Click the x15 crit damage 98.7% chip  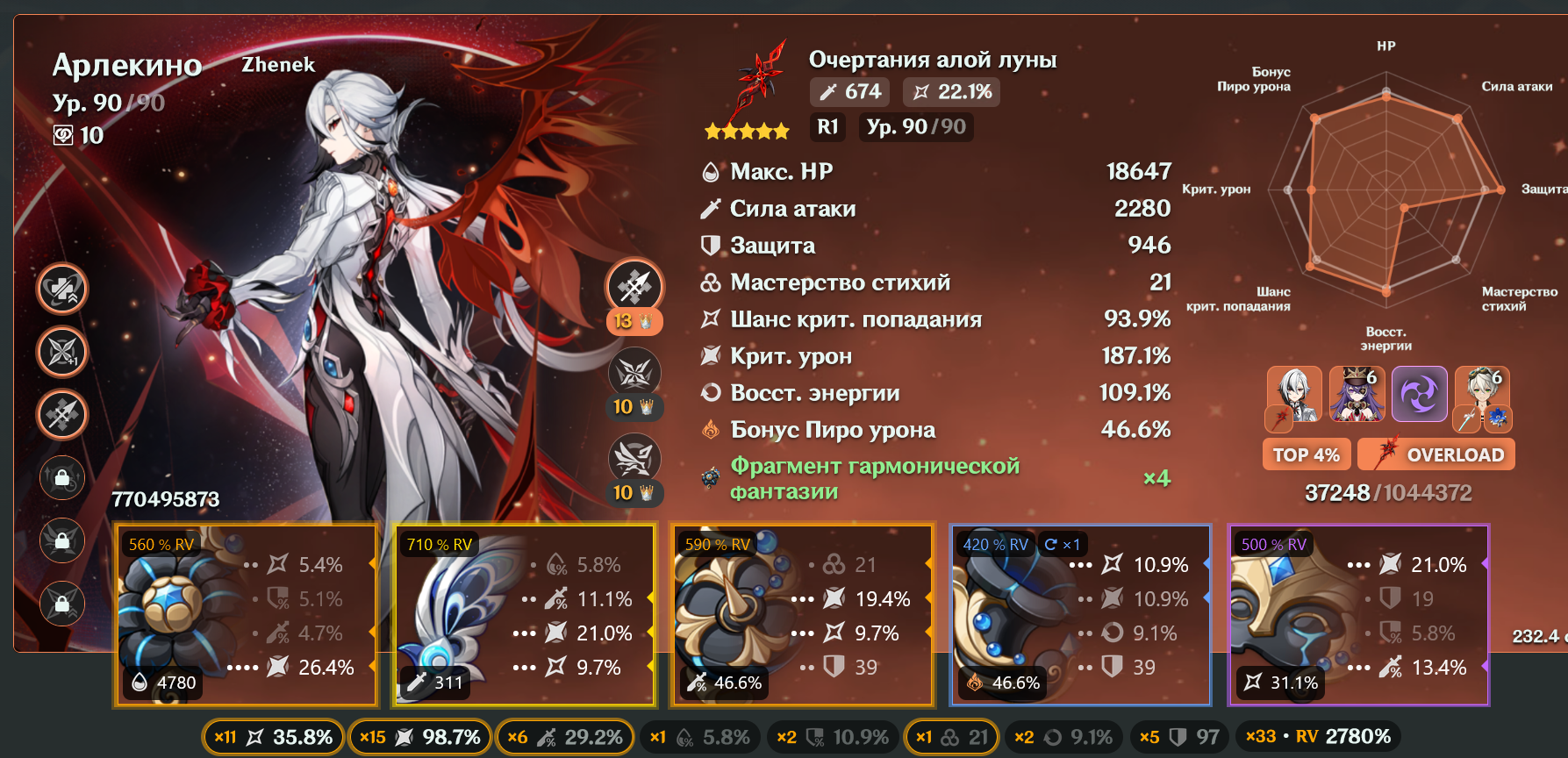coord(419,737)
